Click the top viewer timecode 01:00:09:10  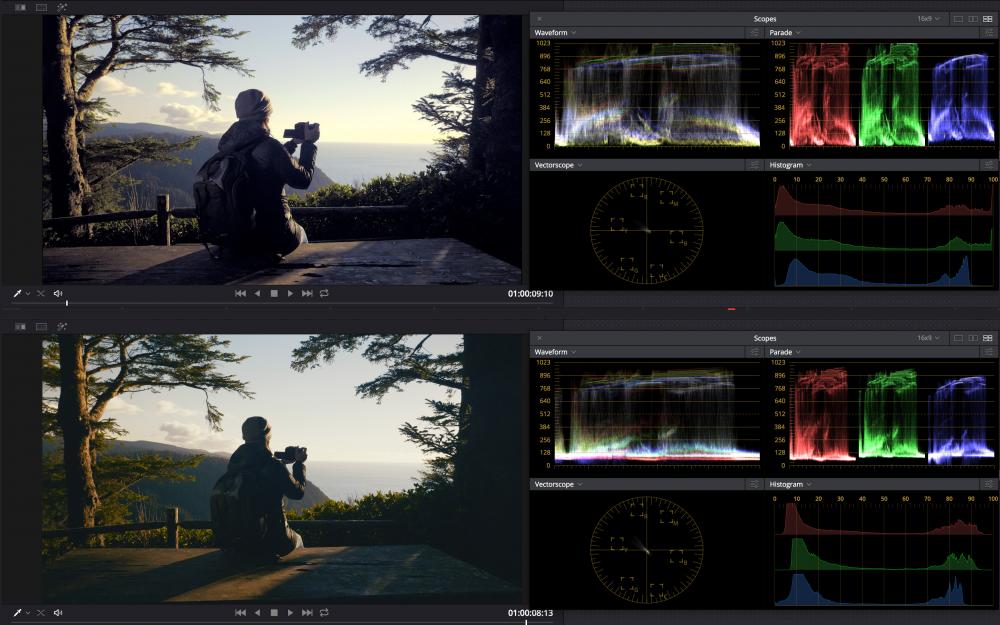(x=530, y=294)
